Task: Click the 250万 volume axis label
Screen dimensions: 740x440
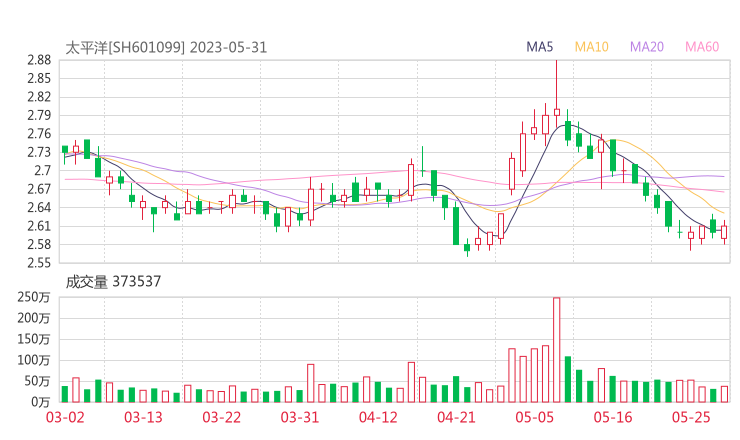Action: [34, 297]
